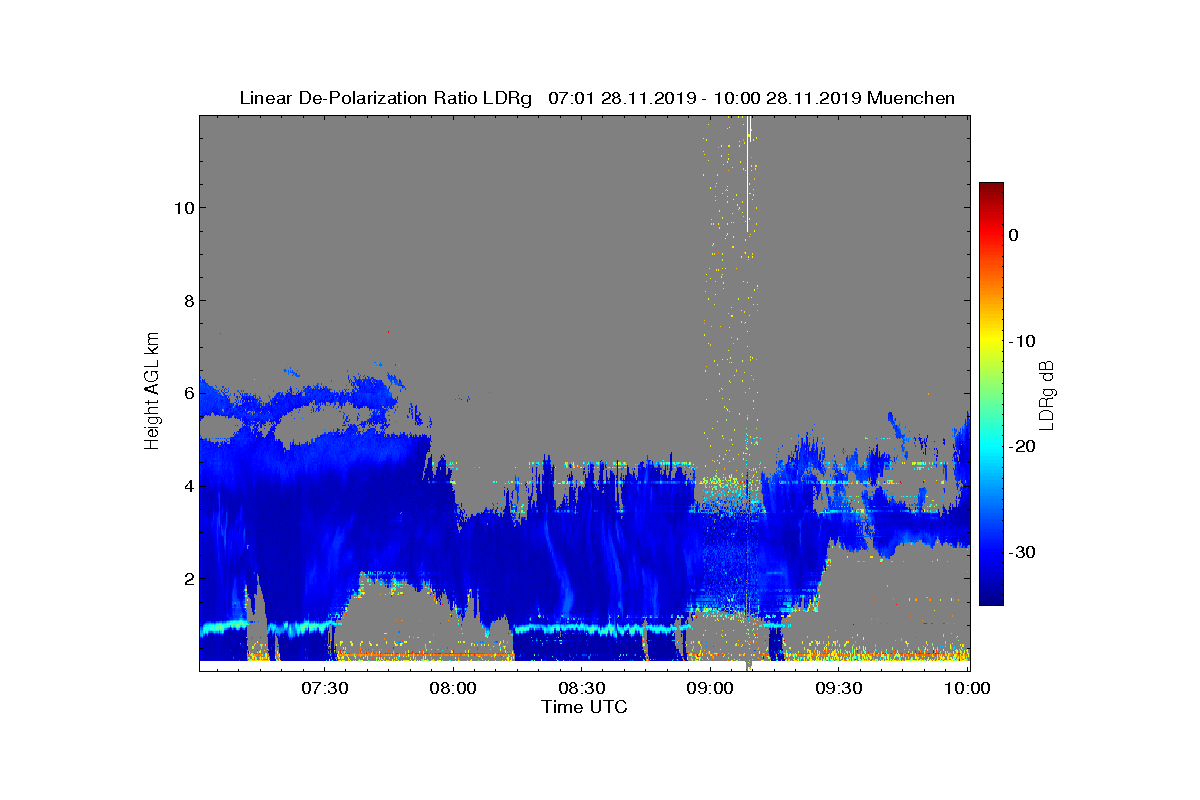Viewport: 1200px width, 800px height.
Task: Click the '07:30' time tick label
Action: pyautogui.click(x=324, y=688)
